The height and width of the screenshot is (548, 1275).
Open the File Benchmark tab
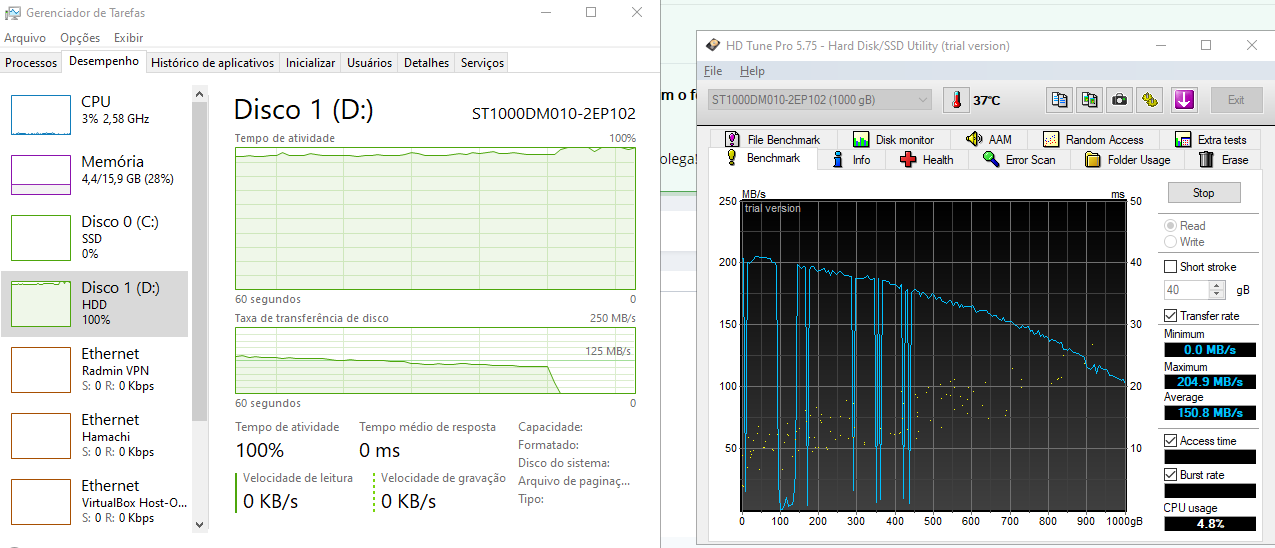point(772,139)
